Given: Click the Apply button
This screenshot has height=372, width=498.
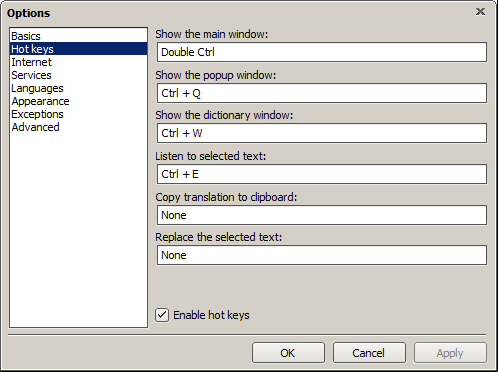Looking at the screenshot, I should click(x=450, y=353).
